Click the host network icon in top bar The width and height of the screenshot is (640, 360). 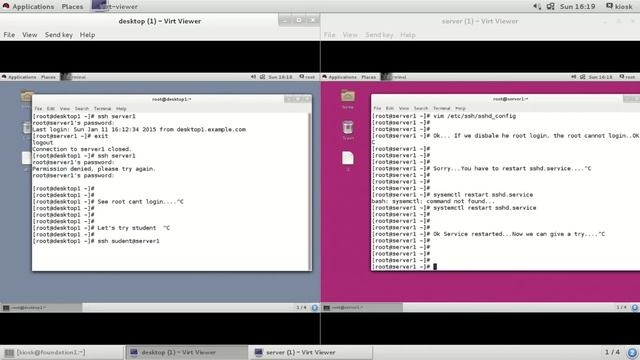click(x=551, y=6)
